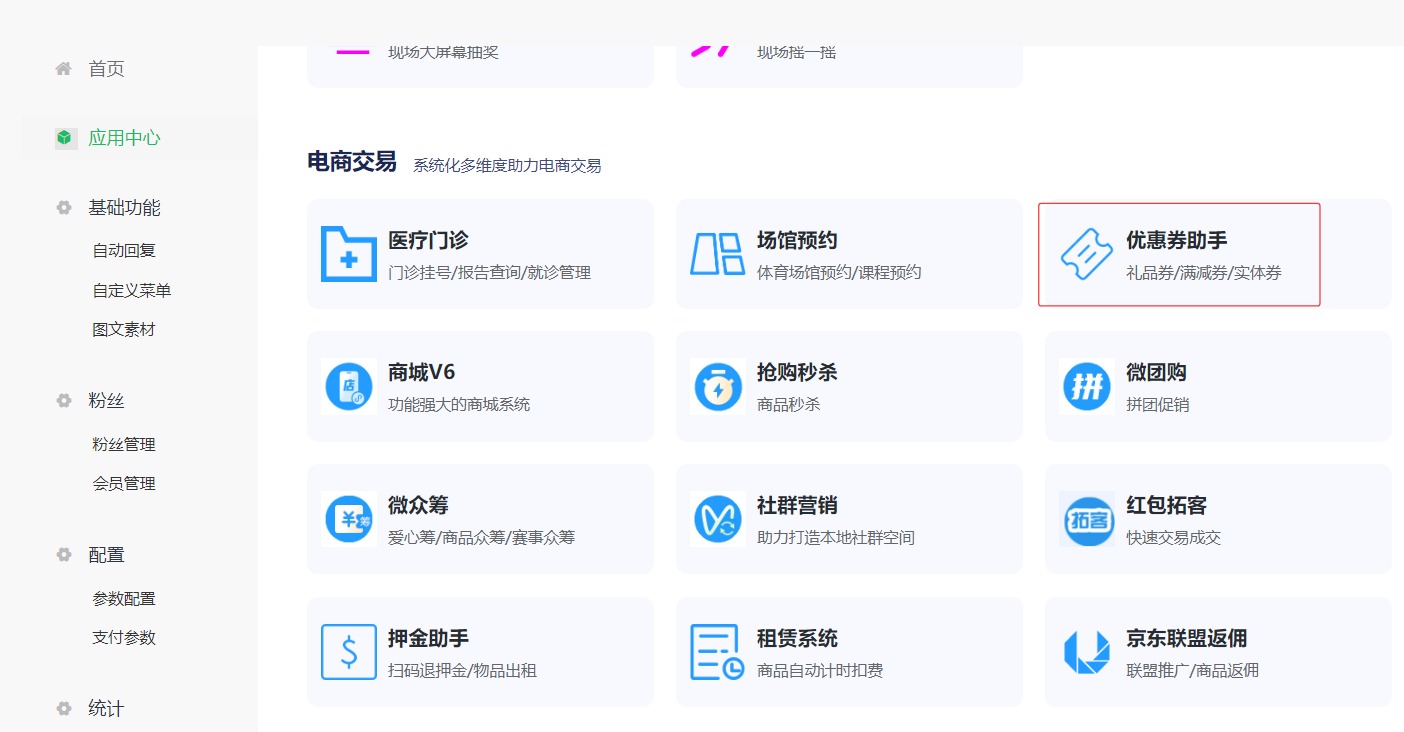Collapse the 配置 sidebar section

coord(106,555)
